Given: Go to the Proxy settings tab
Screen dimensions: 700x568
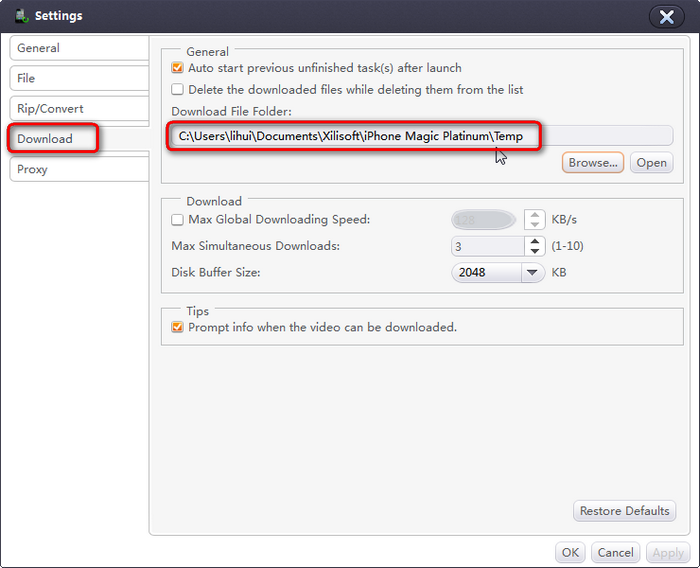Looking at the screenshot, I should [x=78, y=169].
